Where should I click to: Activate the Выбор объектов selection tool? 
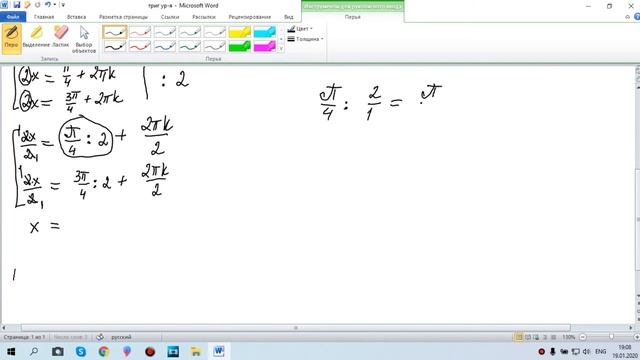coord(84,40)
